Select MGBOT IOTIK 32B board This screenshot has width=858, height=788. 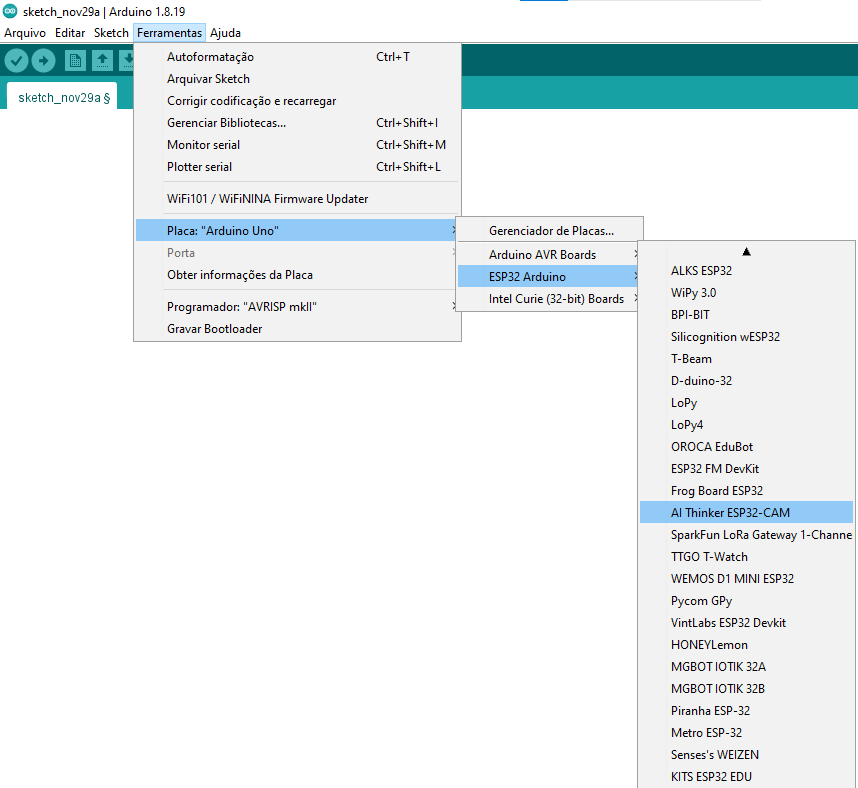(746, 688)
